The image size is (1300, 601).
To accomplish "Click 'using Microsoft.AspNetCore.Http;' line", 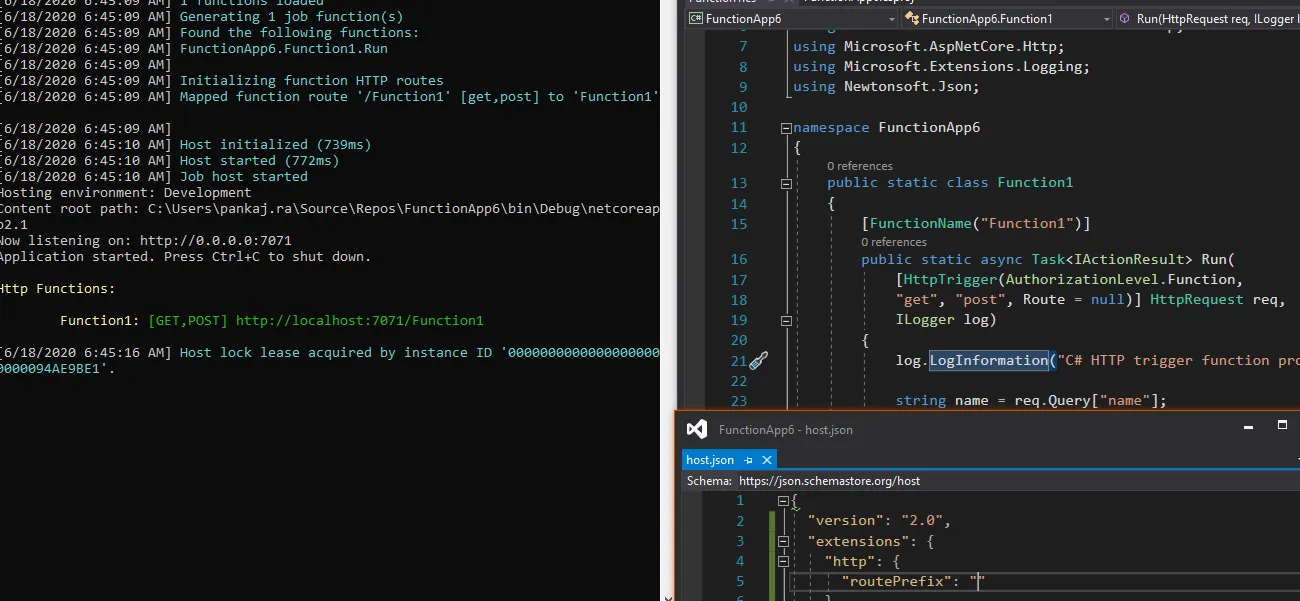I will pyautogui.click(x=929, y=46).
